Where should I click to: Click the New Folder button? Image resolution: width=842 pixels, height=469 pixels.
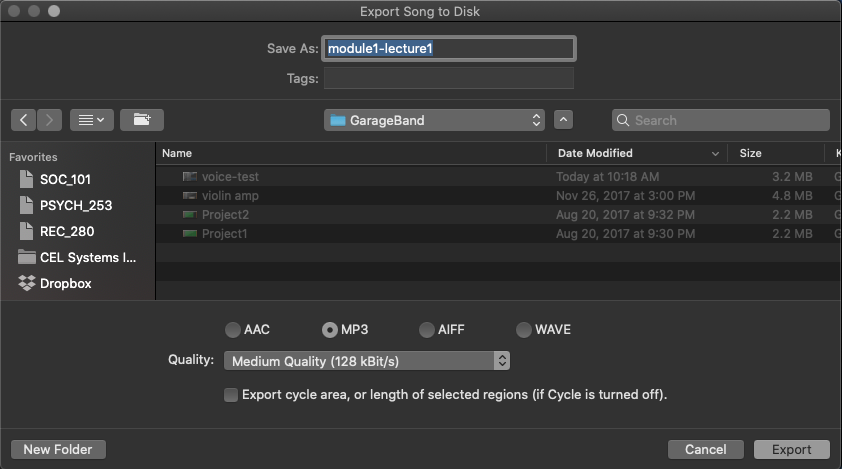[x=58, y=449]
